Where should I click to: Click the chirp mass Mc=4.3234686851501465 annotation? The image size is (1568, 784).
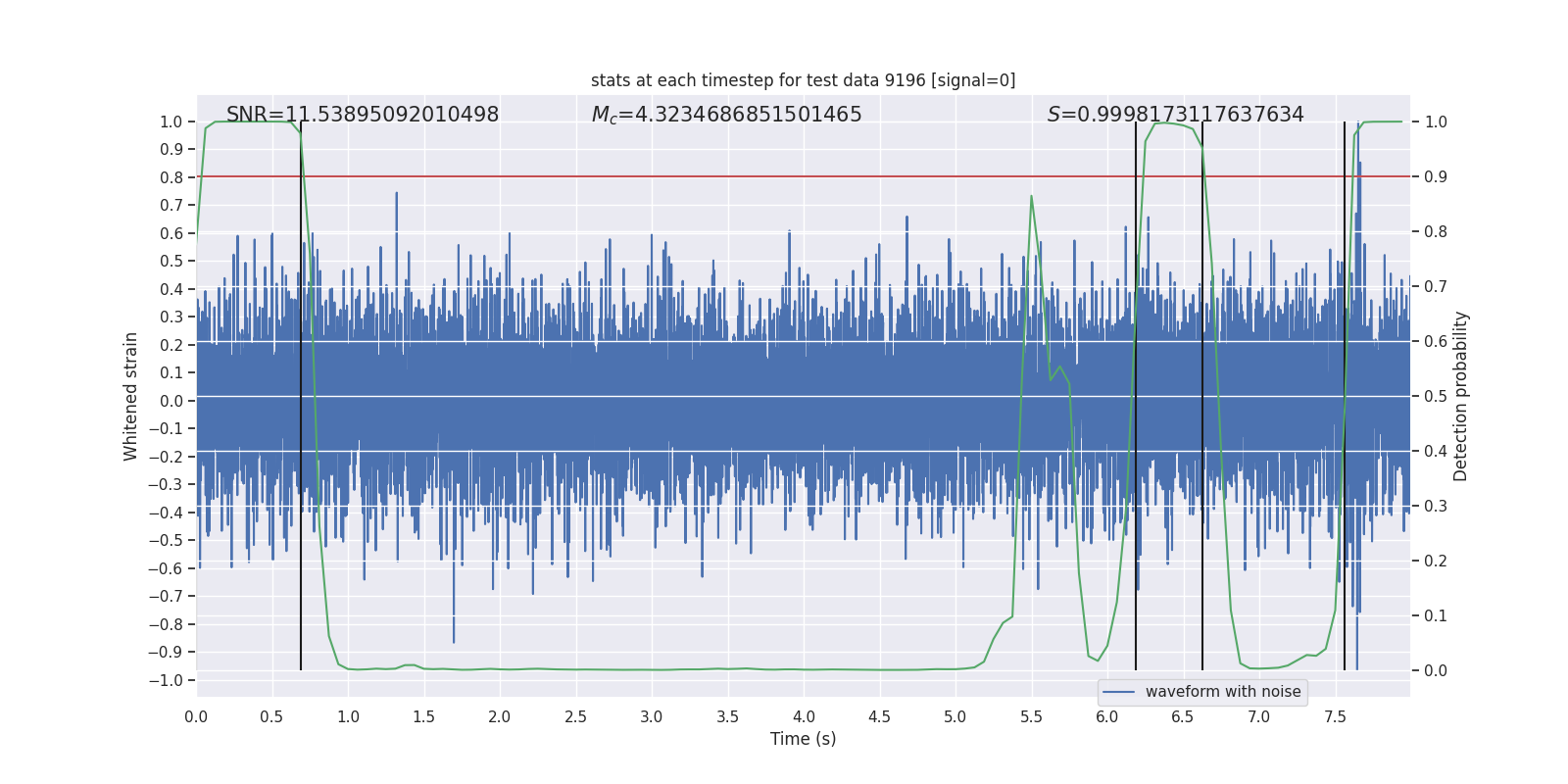726,115
